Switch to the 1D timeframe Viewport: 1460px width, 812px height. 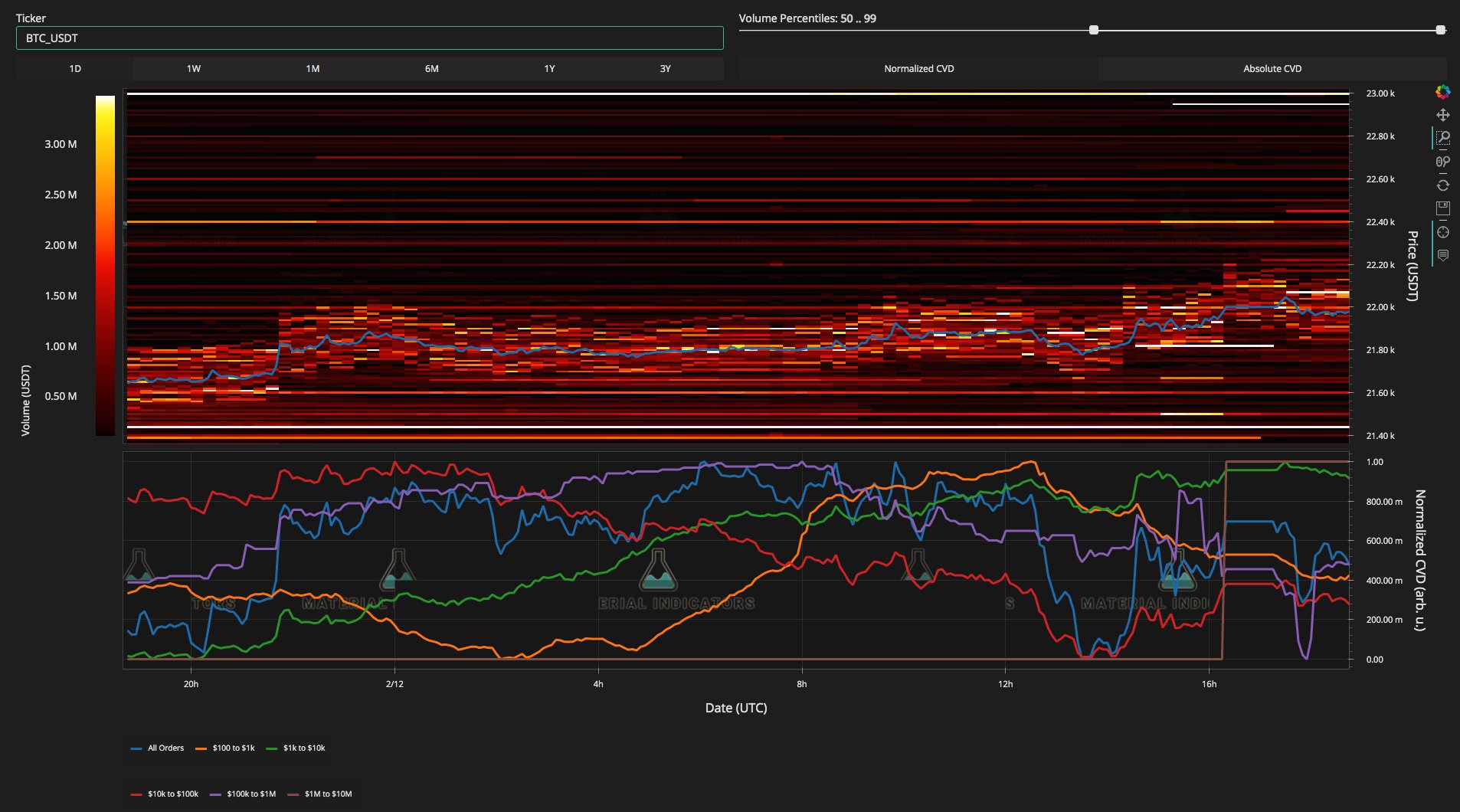[x=75, y=69]
